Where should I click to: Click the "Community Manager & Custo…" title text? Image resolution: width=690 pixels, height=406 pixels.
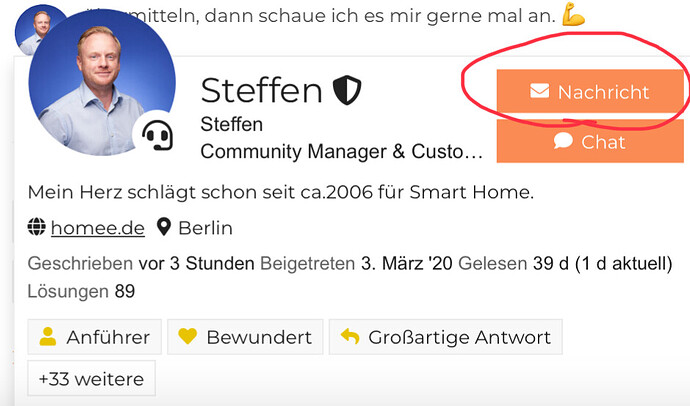click(x=341, y=152)
